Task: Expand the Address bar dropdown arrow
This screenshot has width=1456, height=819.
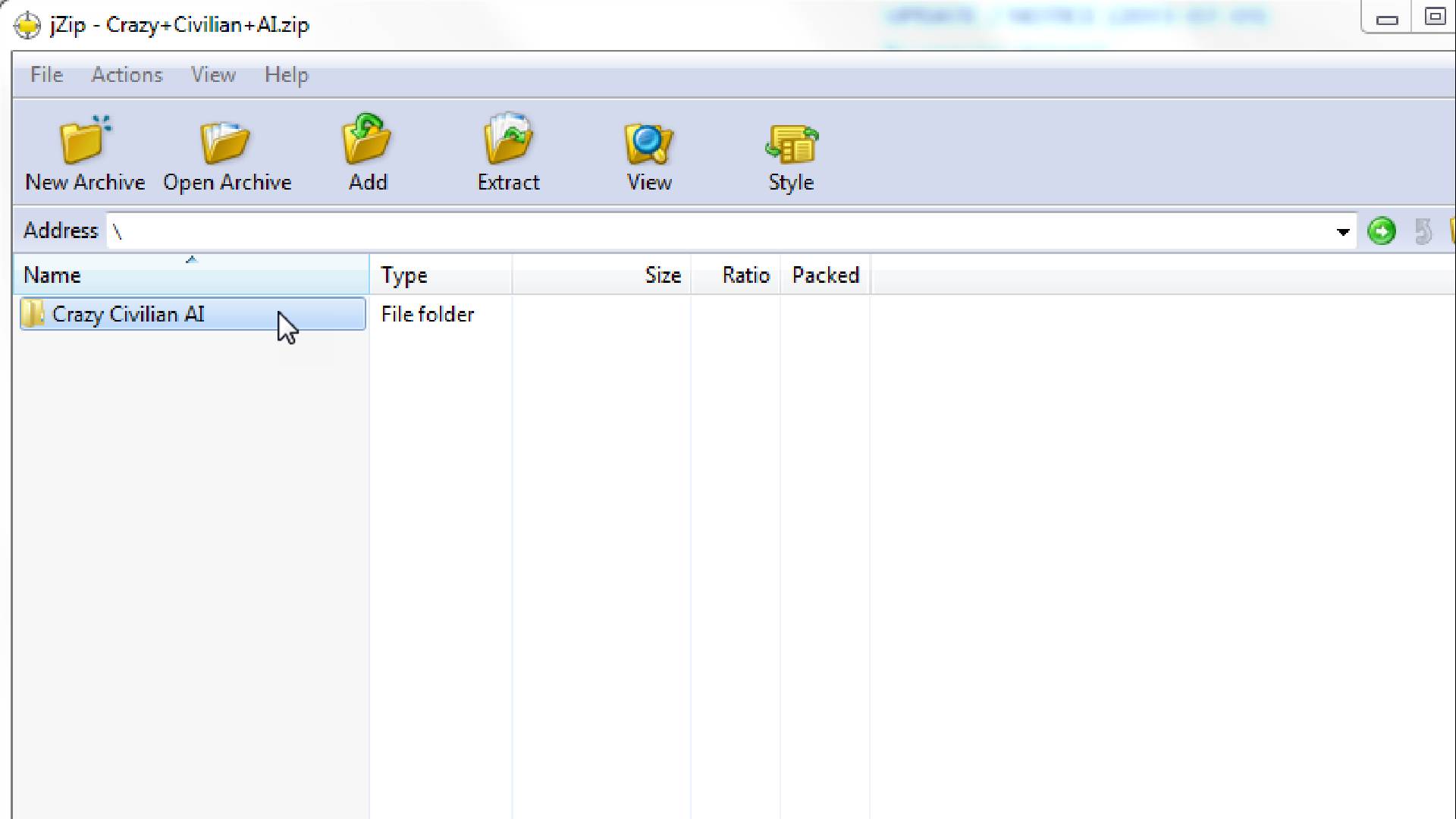Action: click(1342, 232)
